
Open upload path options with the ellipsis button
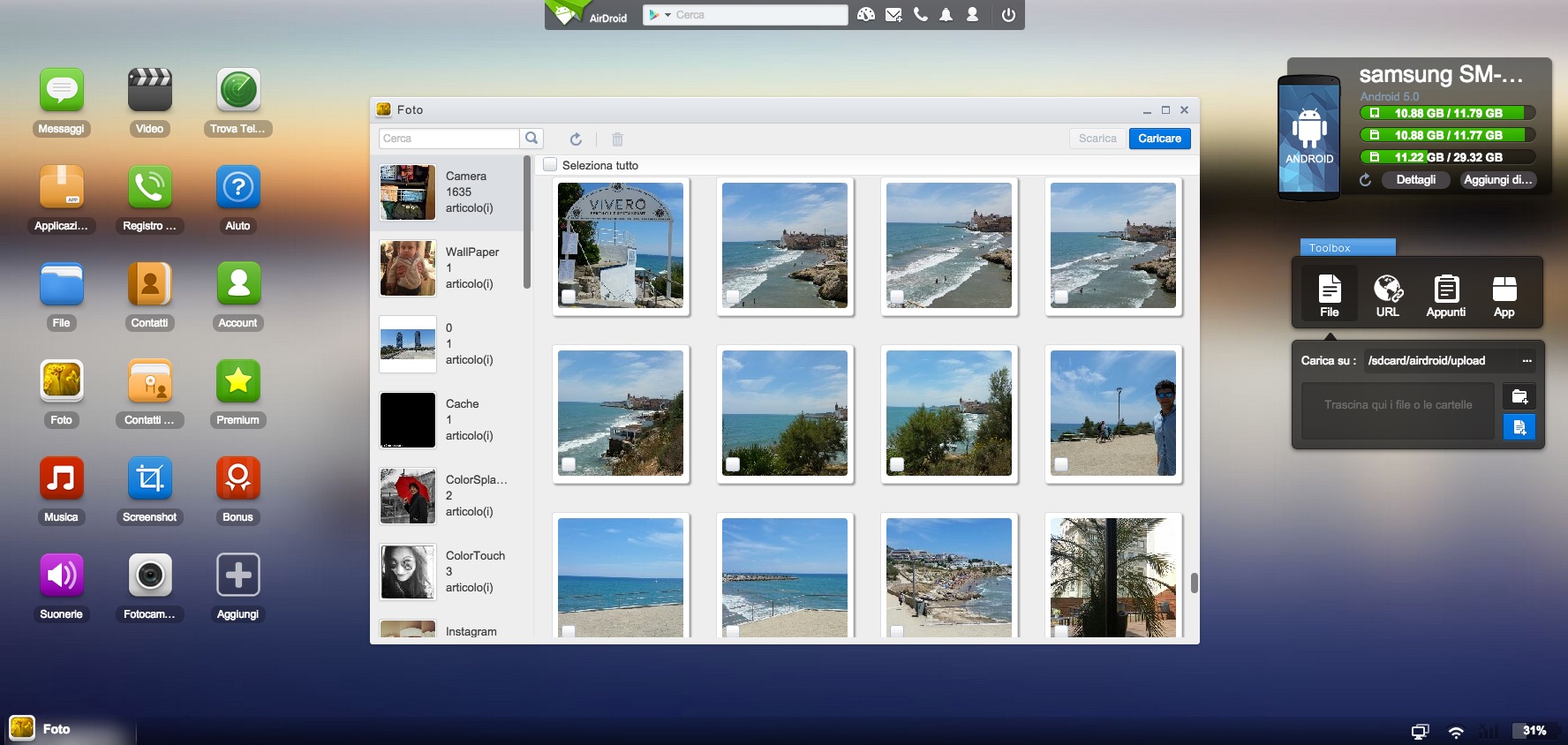(1527, 360)
